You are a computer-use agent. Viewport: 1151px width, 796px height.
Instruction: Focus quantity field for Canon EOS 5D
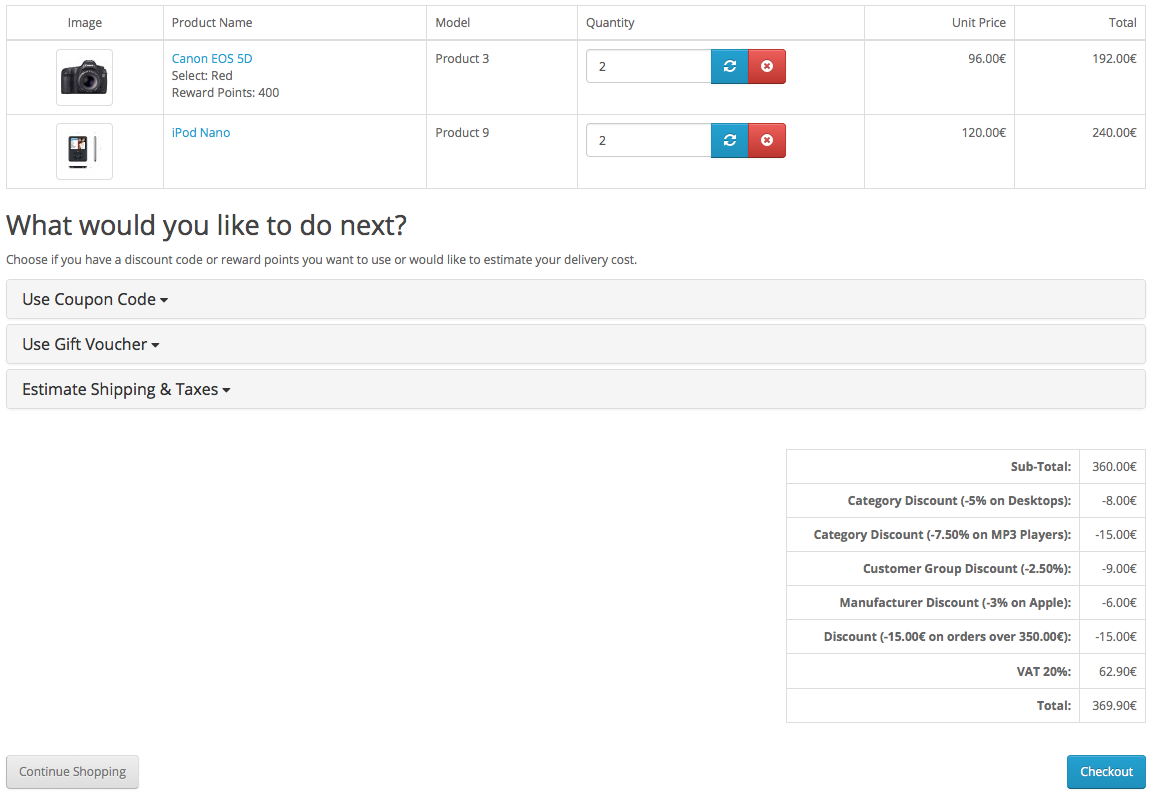649,66
